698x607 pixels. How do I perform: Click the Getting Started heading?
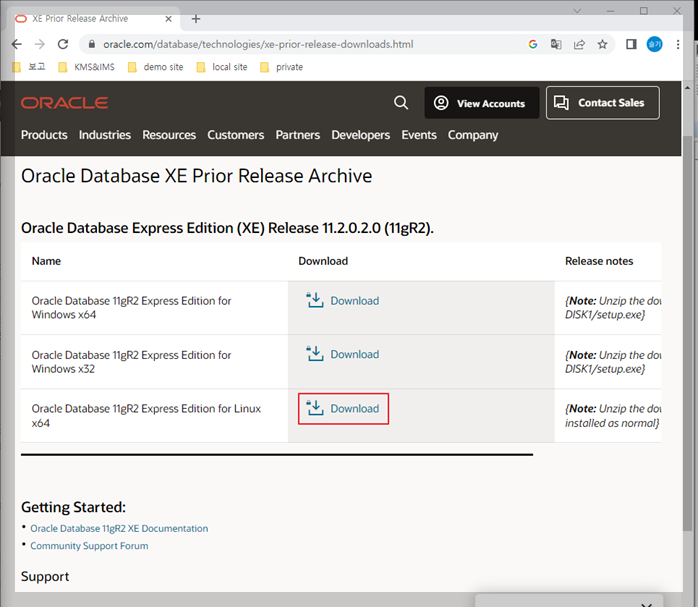[73, 507]
